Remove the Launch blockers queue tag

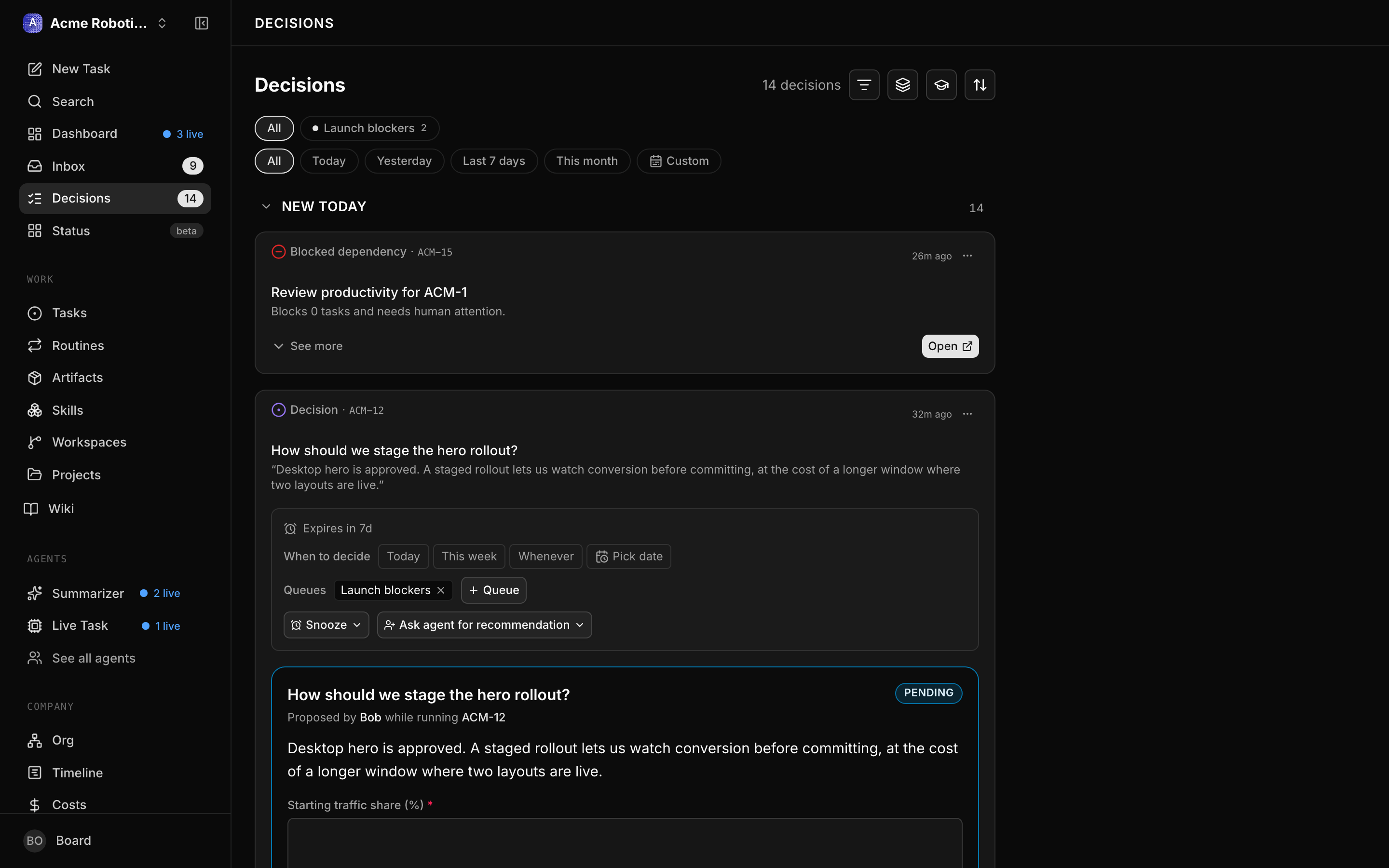(441, 590)
